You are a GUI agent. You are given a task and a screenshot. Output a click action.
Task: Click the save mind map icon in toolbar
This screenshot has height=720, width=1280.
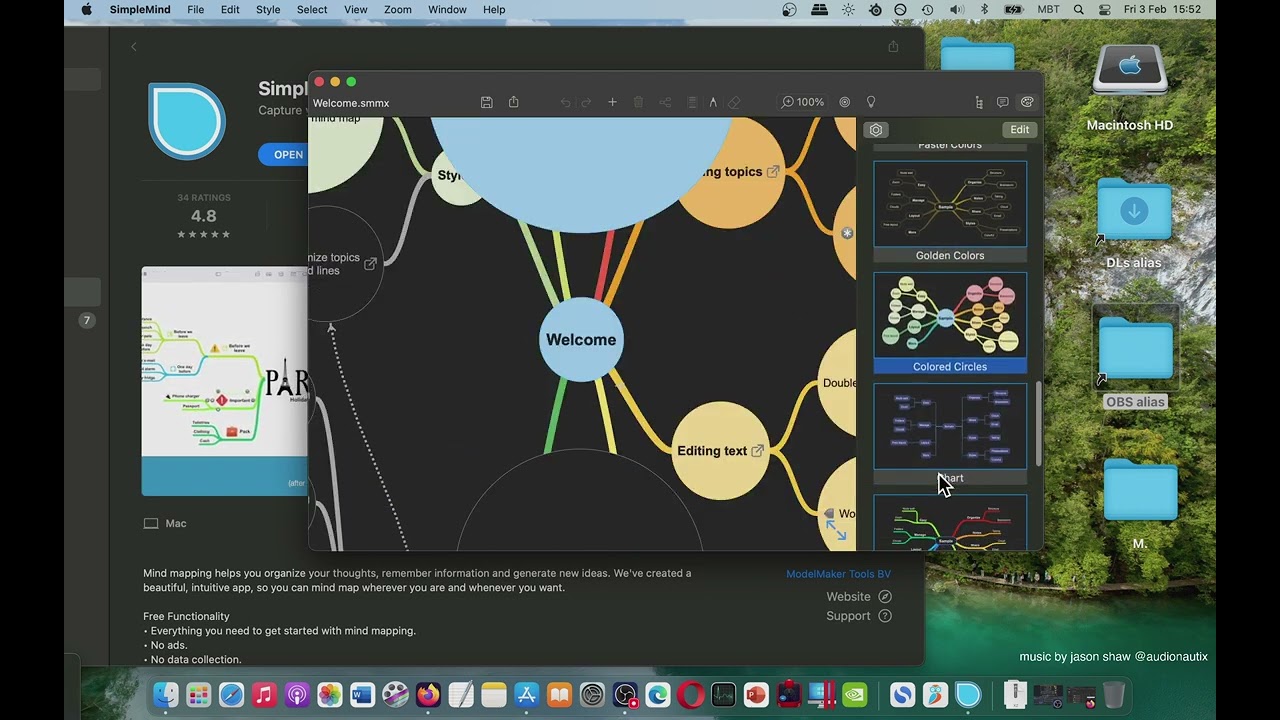486,102
